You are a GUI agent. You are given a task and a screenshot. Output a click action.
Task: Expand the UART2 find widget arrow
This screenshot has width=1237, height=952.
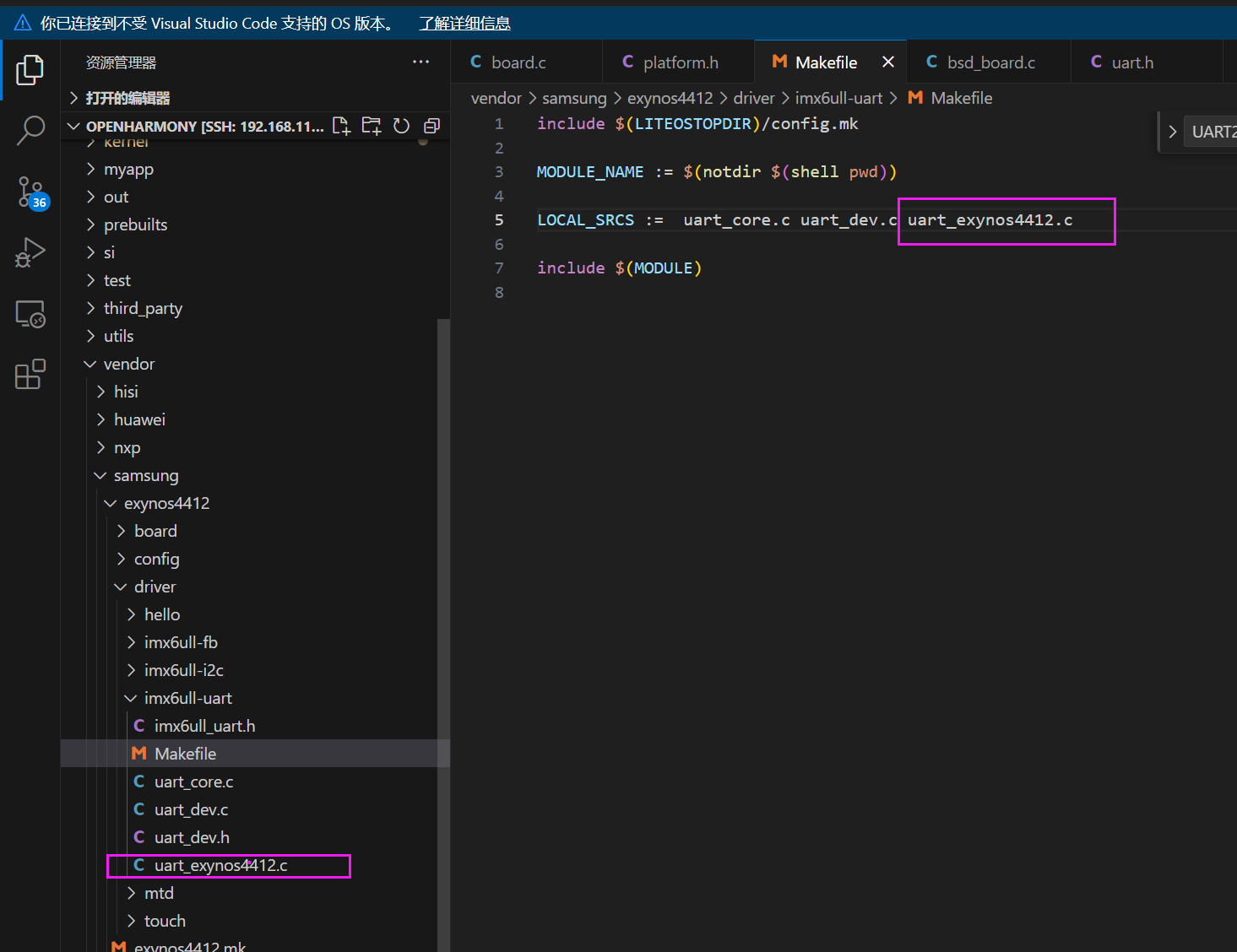1172,132
